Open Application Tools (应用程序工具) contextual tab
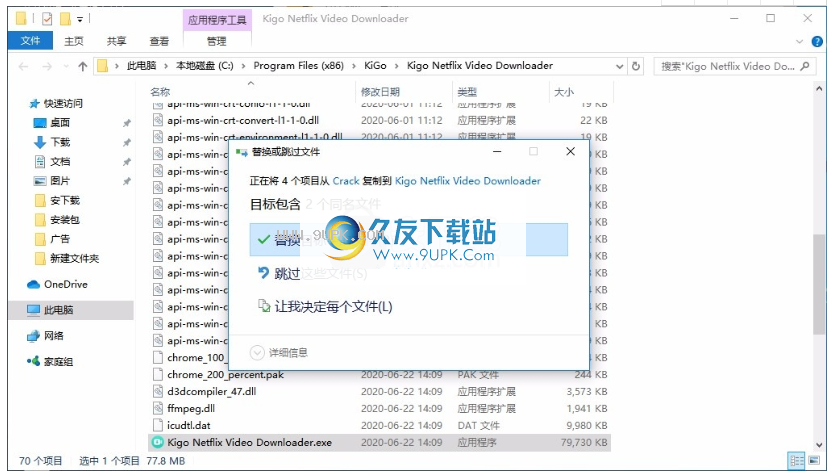 tap(217, 20)
